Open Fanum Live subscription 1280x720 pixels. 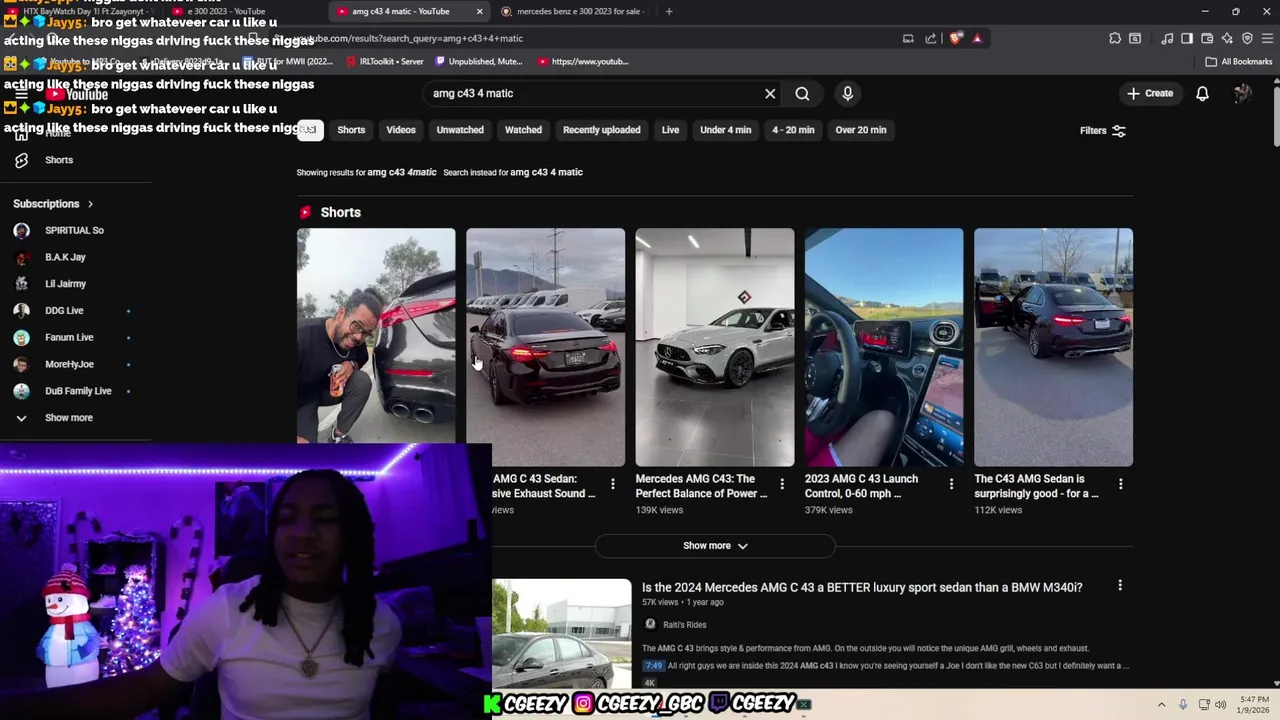point(70,338)
